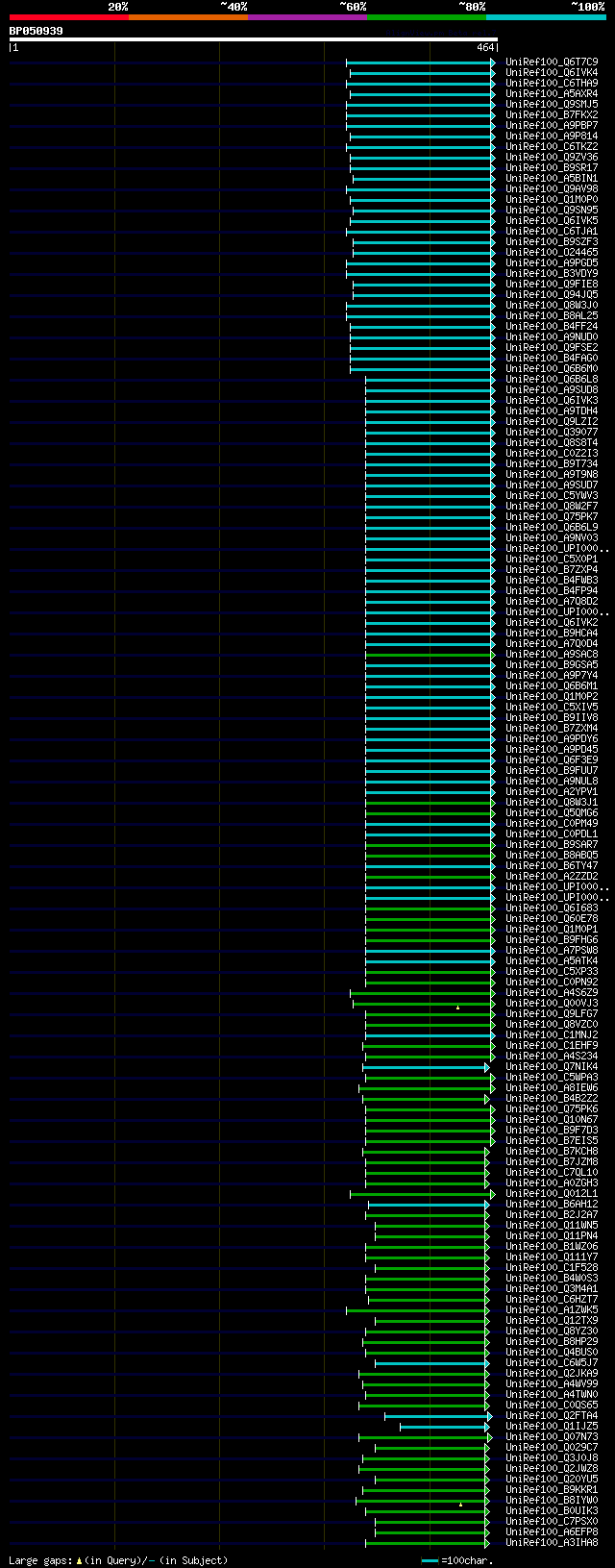Click the red 20% identity legend segment
The height and width of the screenshot is (1568, 615).
pyautogui.click(x=68, y=17)
